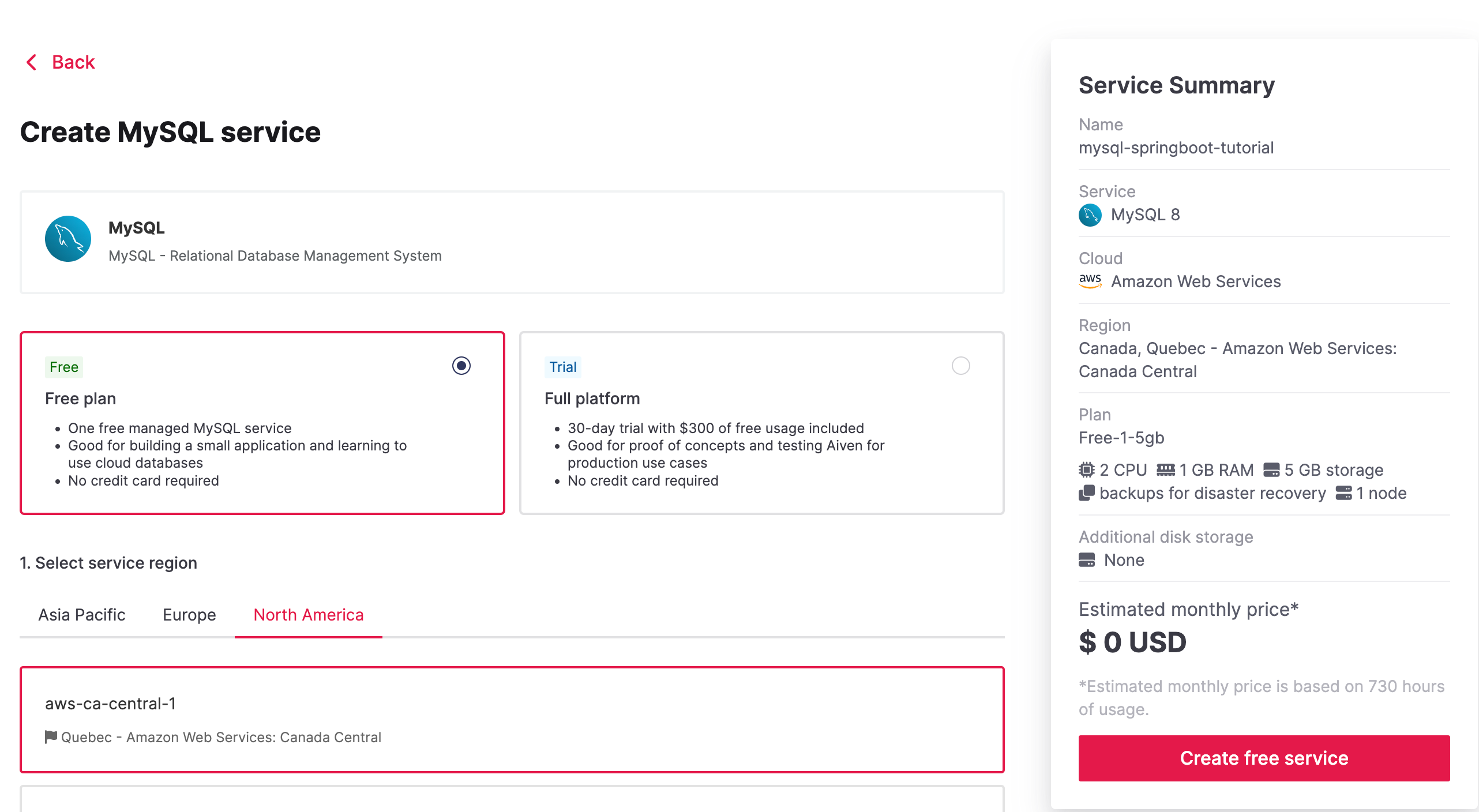Click the Service Summary heading
This screenshot has width=1479, height=812.
coord(1177,85)
